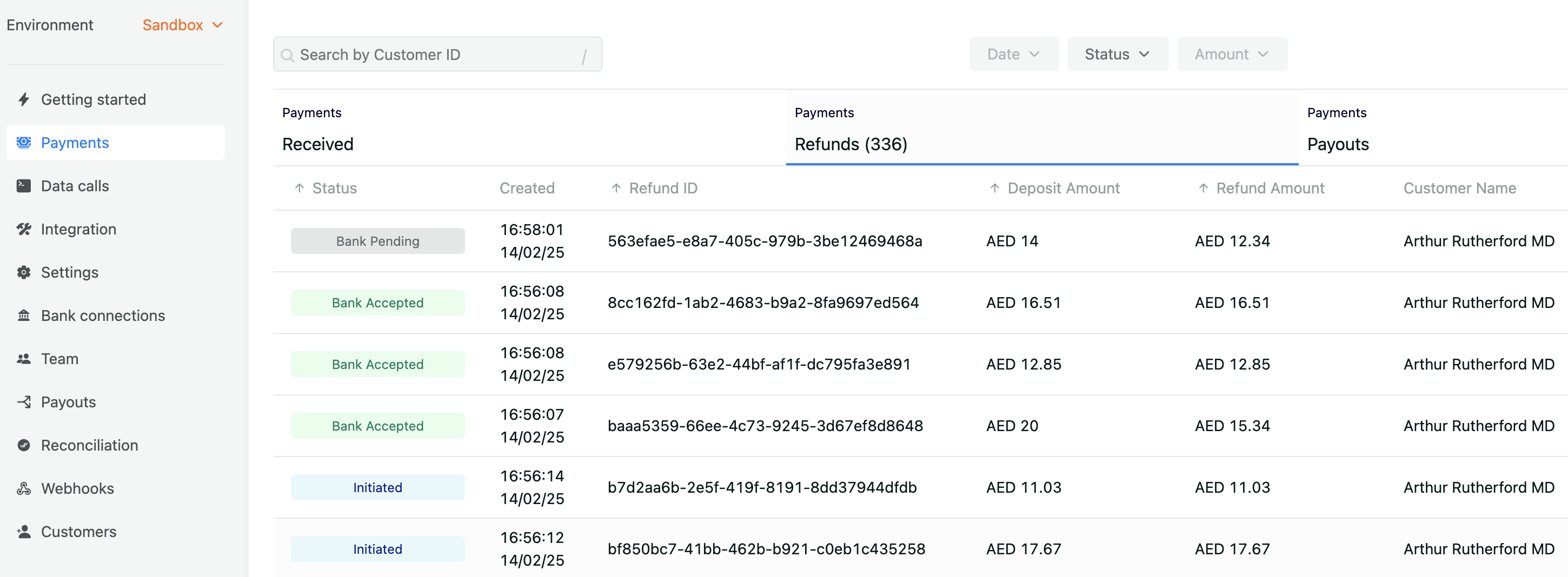1568x577 pixels.
Task: Click the 16:56:14 14/02/25 created timestamp
Action: coord(532,487)
